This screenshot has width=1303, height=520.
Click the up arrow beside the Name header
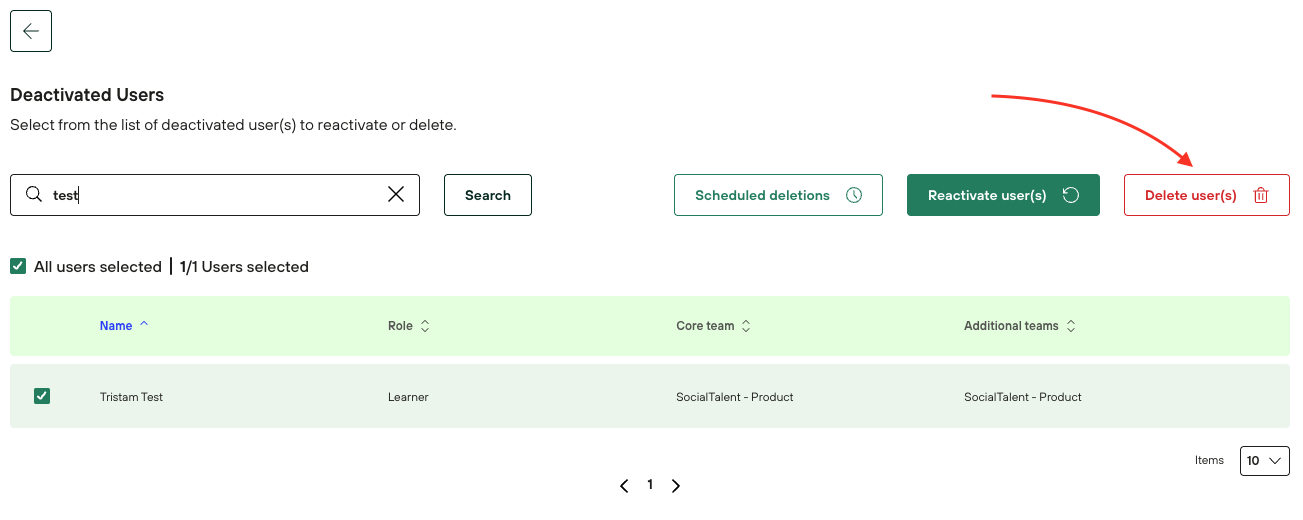click(x=144, y=325)
